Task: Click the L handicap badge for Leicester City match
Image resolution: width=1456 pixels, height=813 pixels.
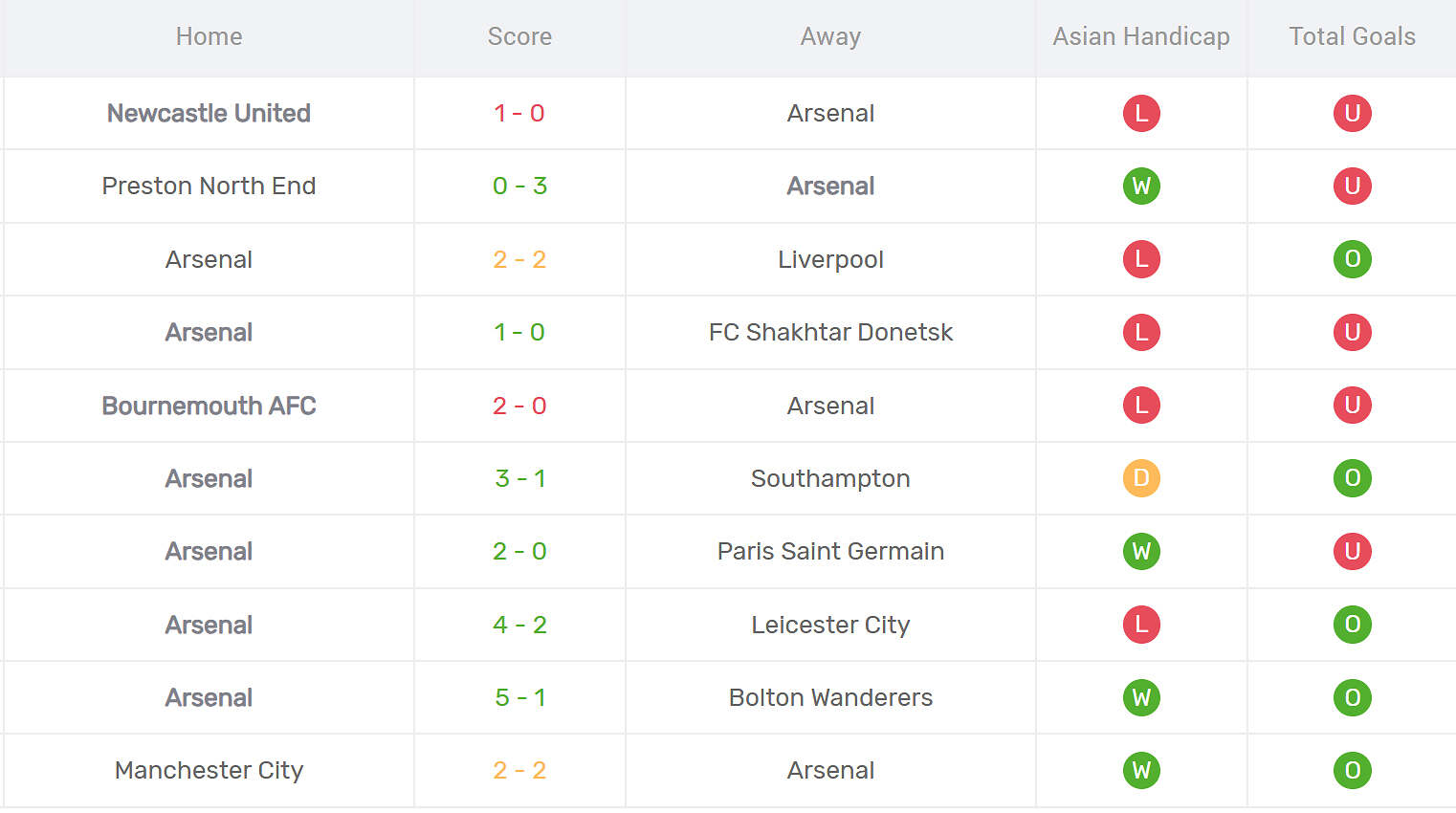Action: click(x=1141, y=625)
